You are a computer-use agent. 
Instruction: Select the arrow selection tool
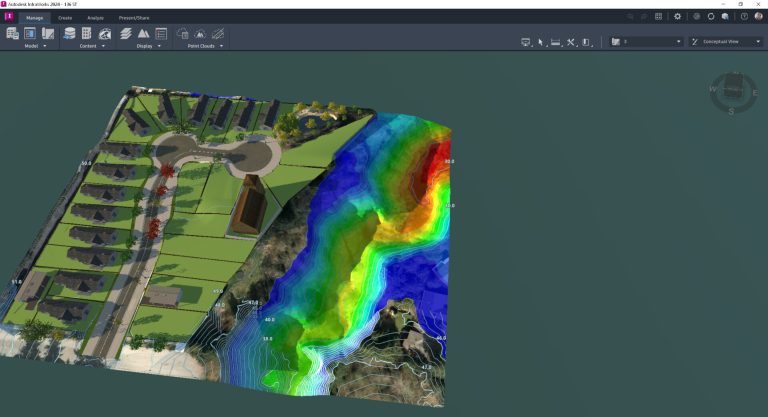540,42
